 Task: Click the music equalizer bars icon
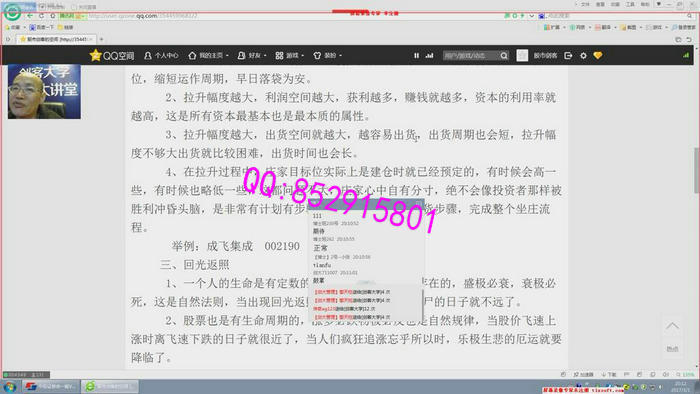429,56
